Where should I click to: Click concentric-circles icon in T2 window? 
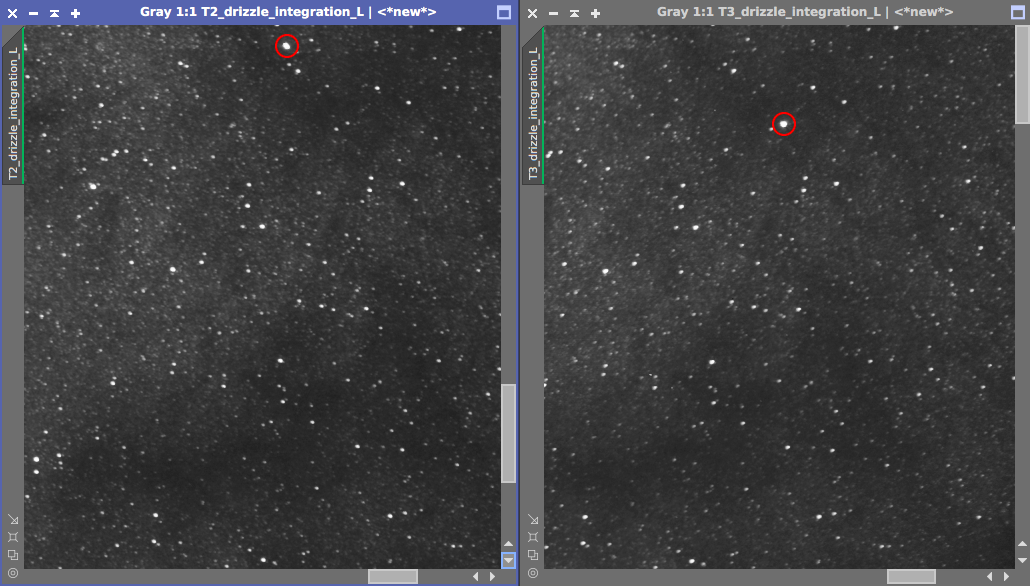(x=12, y=573)
